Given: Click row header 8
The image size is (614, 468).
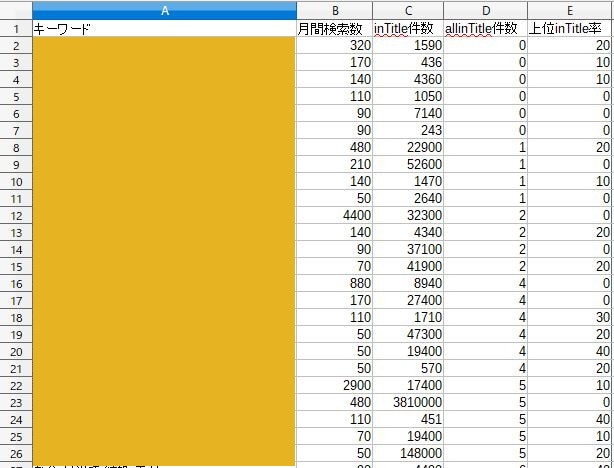Looking at the screenshot, I should (x=16, y=147).
